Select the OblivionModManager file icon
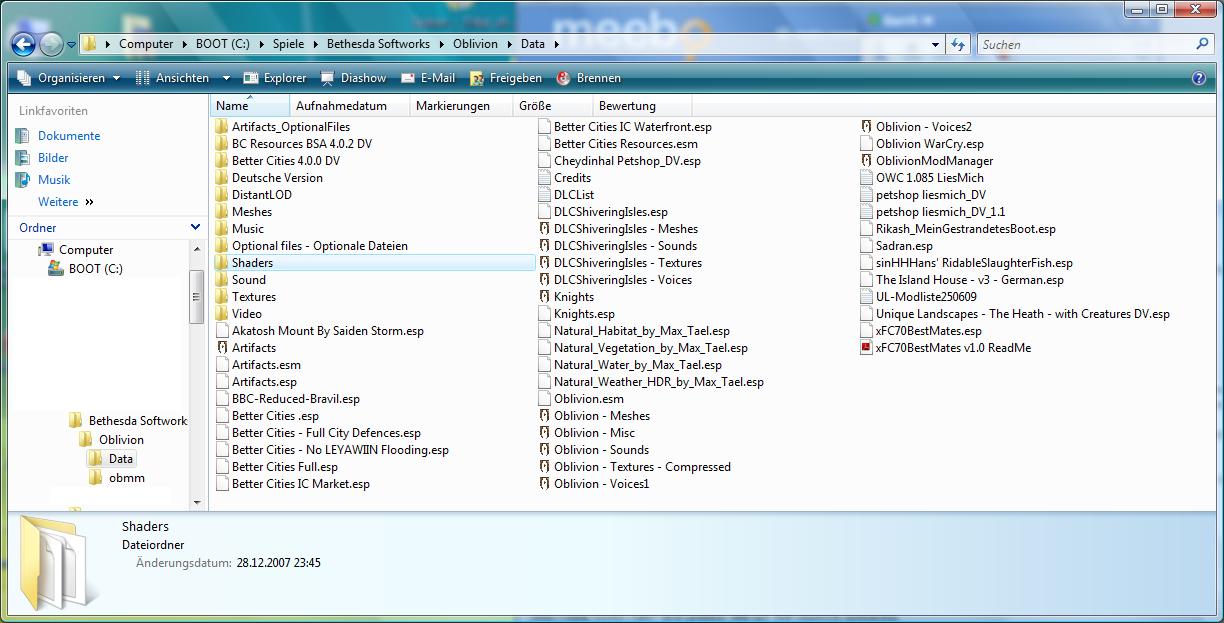Viewport: 1224px width, 623px height. (x=866, y=161)
